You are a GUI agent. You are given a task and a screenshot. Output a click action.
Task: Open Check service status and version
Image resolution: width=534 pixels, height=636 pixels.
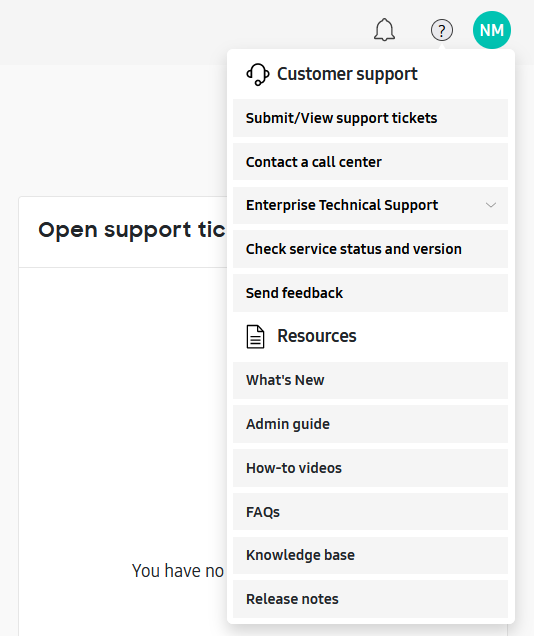pyautogui.click(x=370, y=249)
